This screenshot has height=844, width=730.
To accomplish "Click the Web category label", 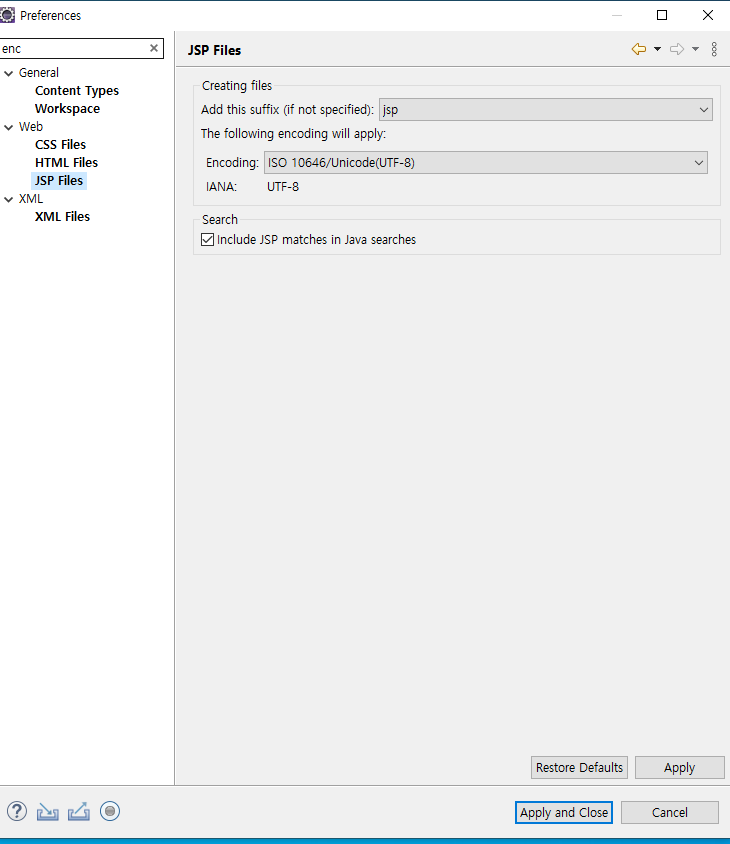I will (31, 126).
